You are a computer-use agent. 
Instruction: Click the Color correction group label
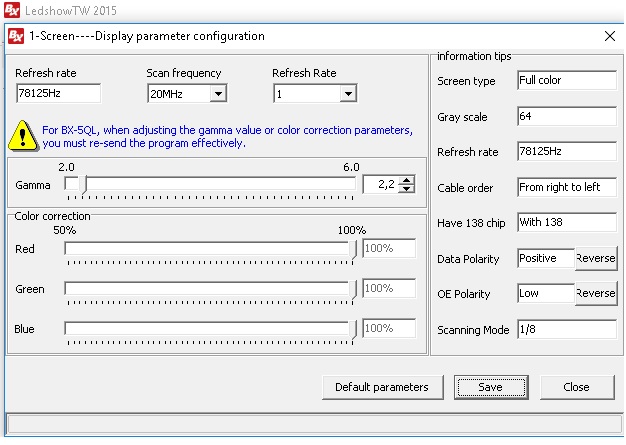click(52, 216)
